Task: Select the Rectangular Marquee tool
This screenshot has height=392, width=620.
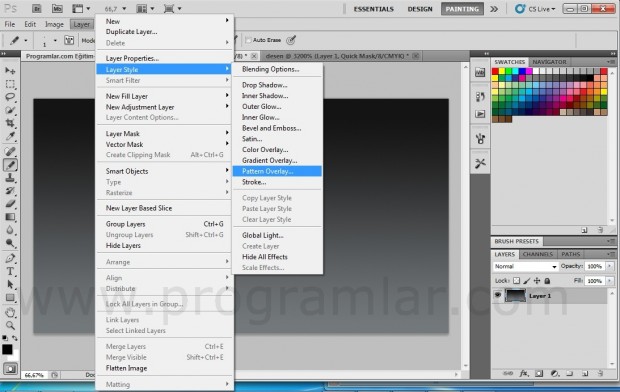Action: coord(10,84)
